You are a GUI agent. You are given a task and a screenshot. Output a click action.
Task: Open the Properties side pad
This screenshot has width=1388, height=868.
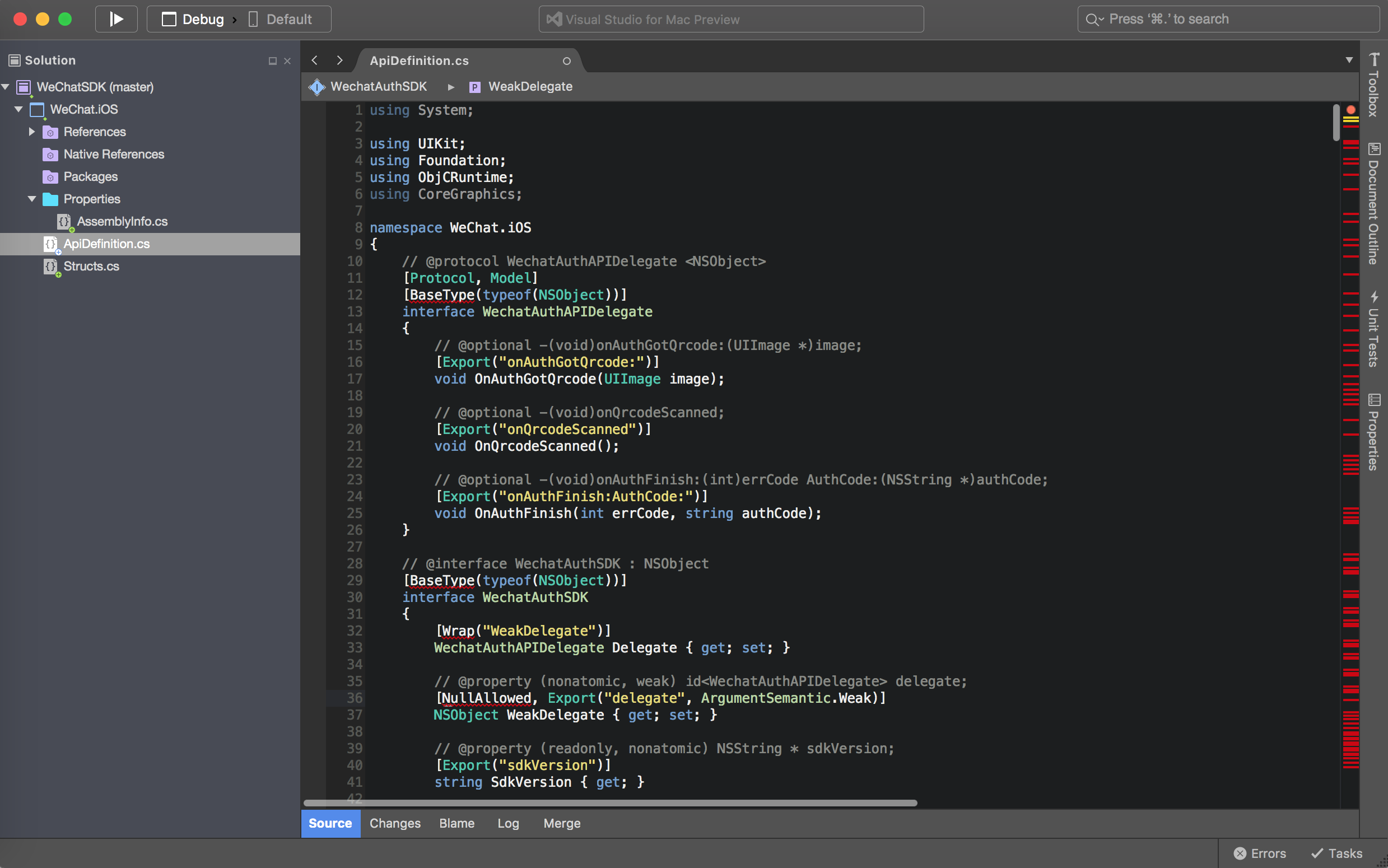tap(1373, 432)
